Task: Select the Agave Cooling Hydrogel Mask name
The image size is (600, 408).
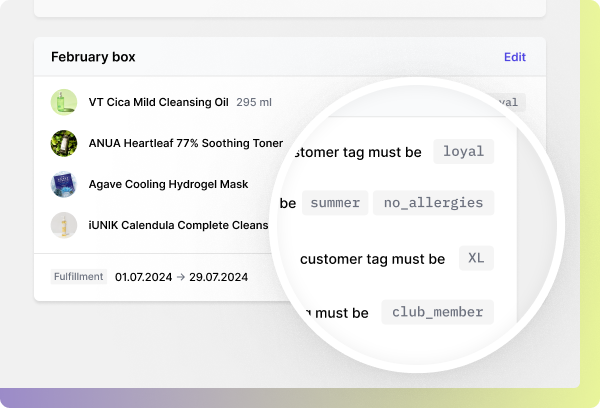Action: click(x=168, y=184)
